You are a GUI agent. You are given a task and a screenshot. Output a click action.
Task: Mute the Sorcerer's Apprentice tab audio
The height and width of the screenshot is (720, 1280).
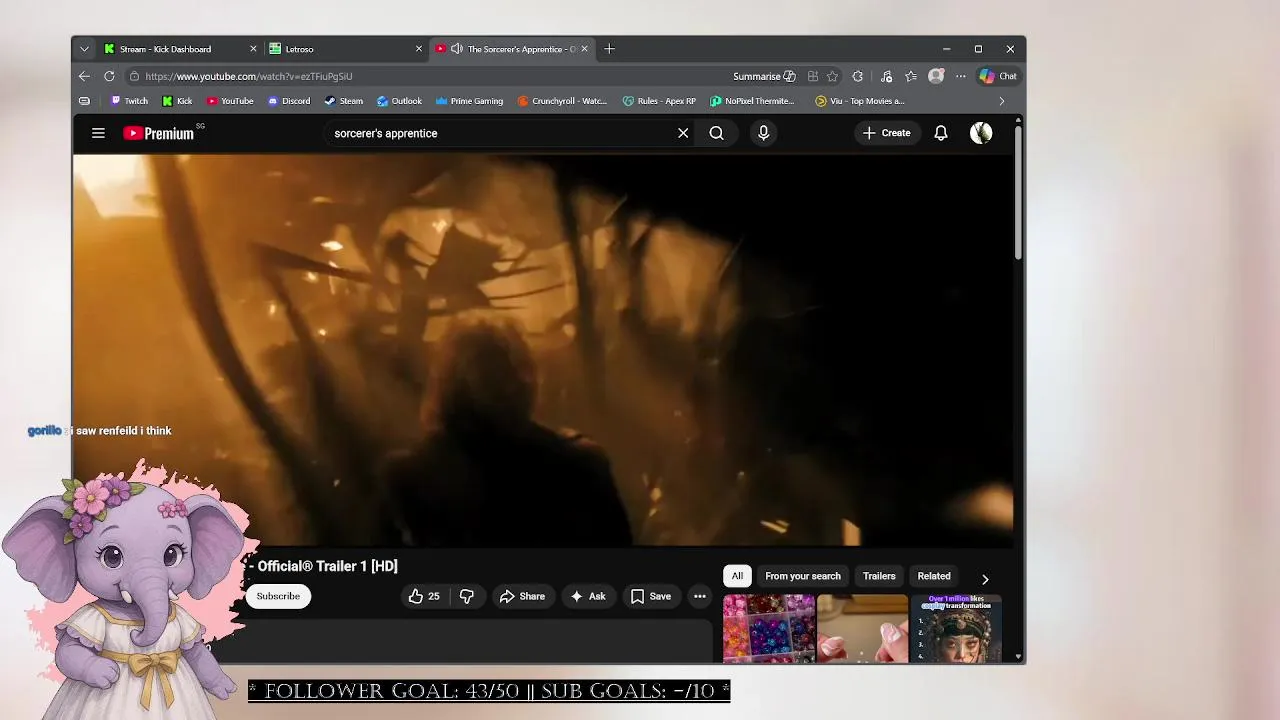tap(457, 49)
